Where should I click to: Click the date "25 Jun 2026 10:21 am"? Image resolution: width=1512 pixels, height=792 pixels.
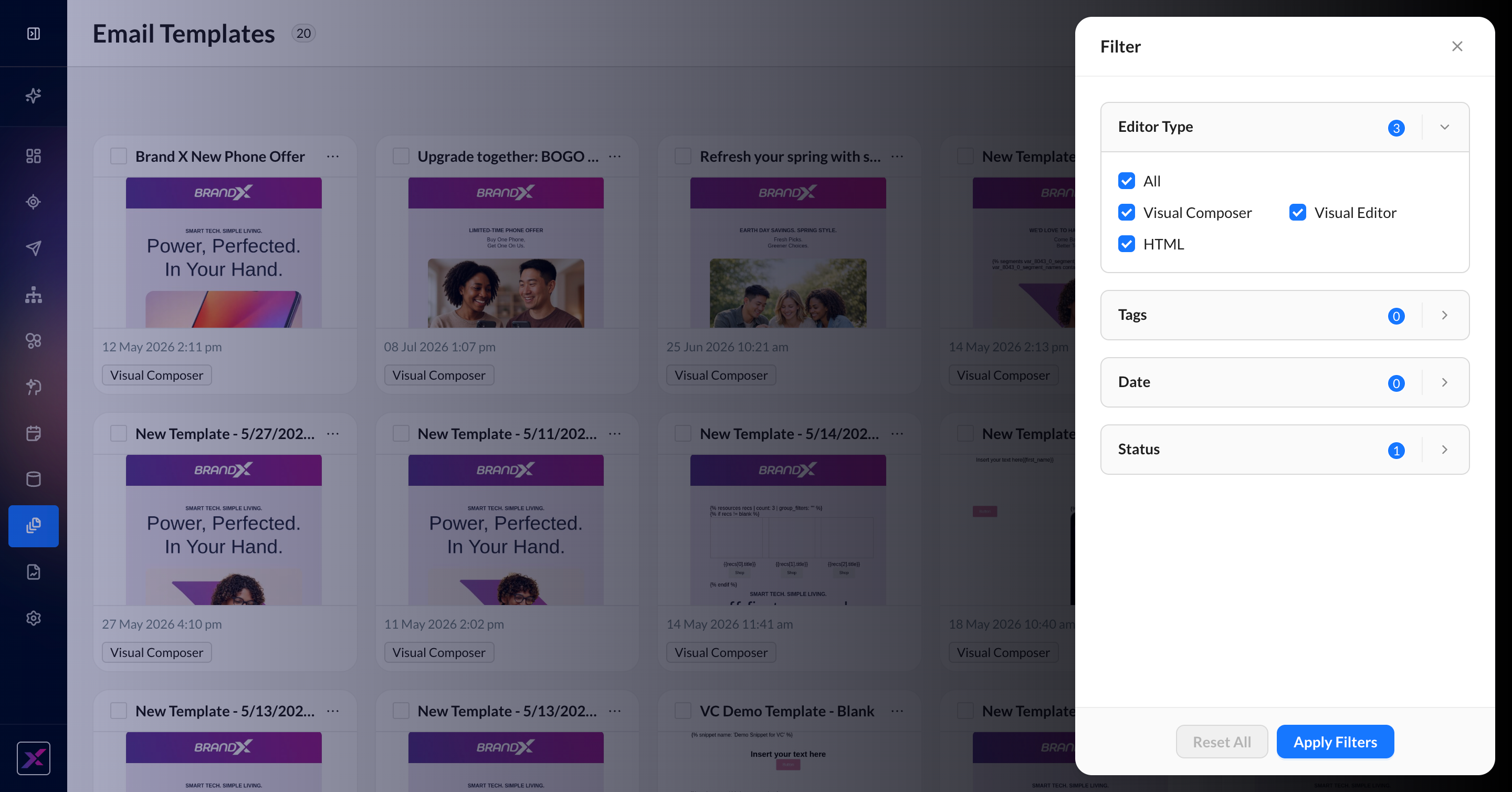(x=727, y=347)
